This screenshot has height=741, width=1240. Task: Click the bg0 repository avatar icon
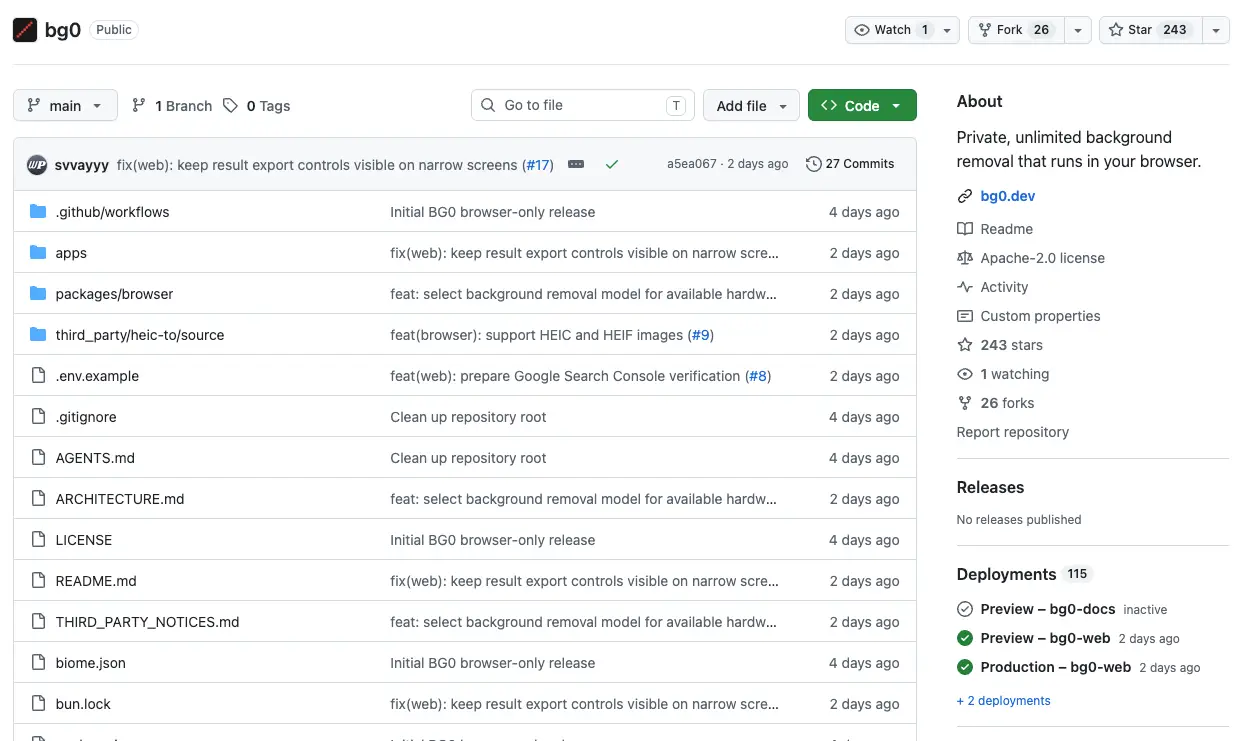(25, 30)
